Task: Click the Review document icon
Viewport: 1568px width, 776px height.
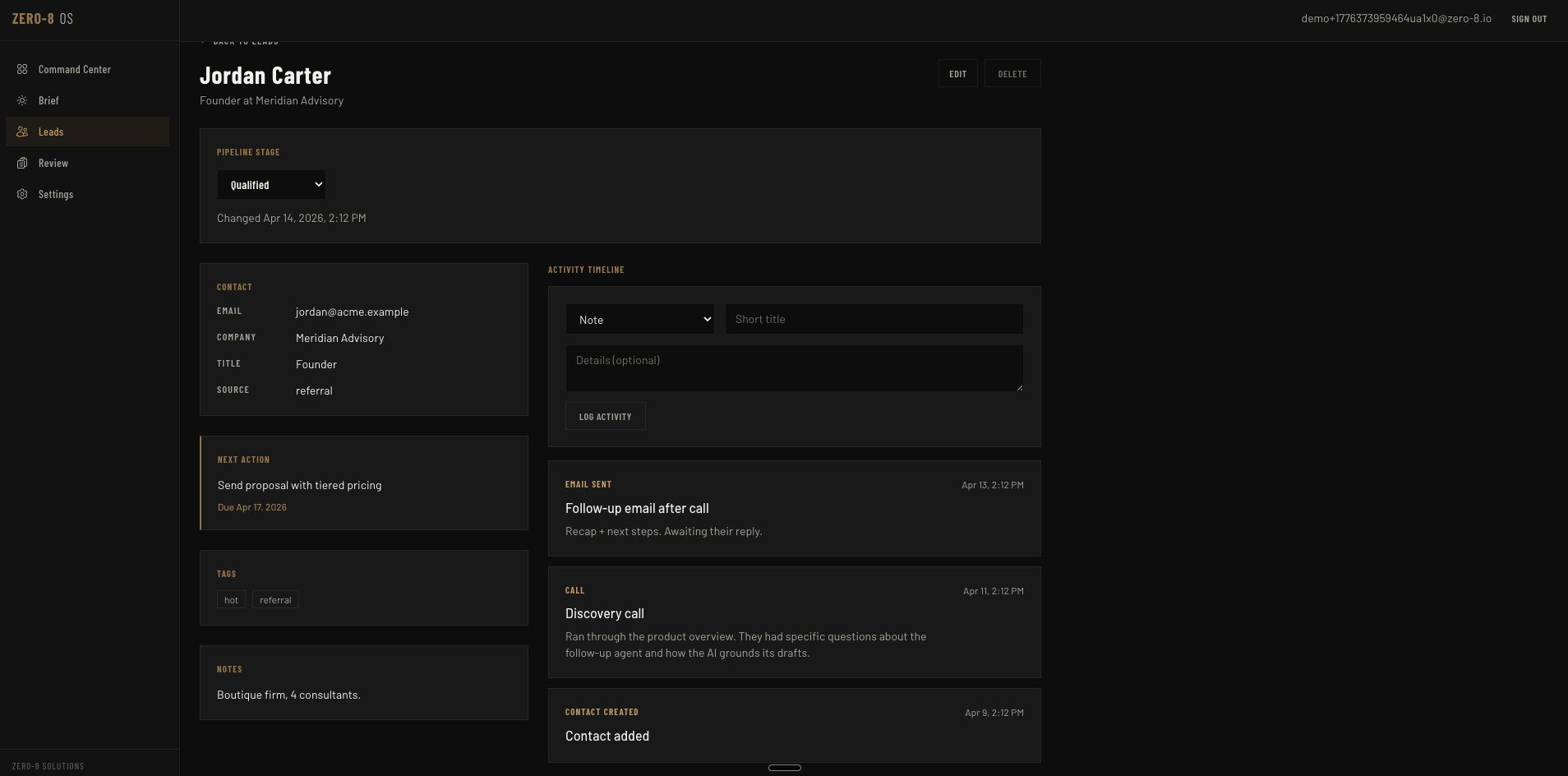Action: coord(21,163)
